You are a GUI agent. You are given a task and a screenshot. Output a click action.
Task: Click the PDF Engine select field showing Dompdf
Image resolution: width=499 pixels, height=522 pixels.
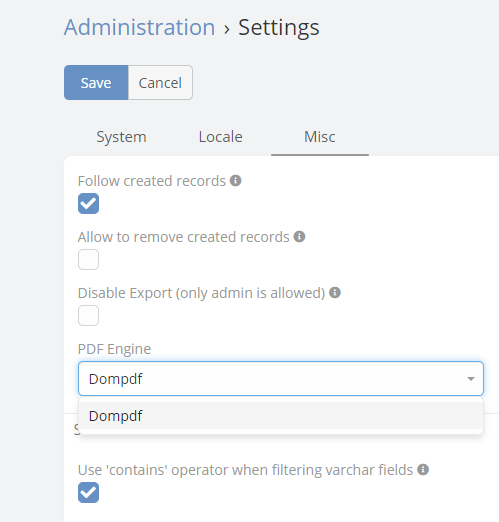(281, 379)
